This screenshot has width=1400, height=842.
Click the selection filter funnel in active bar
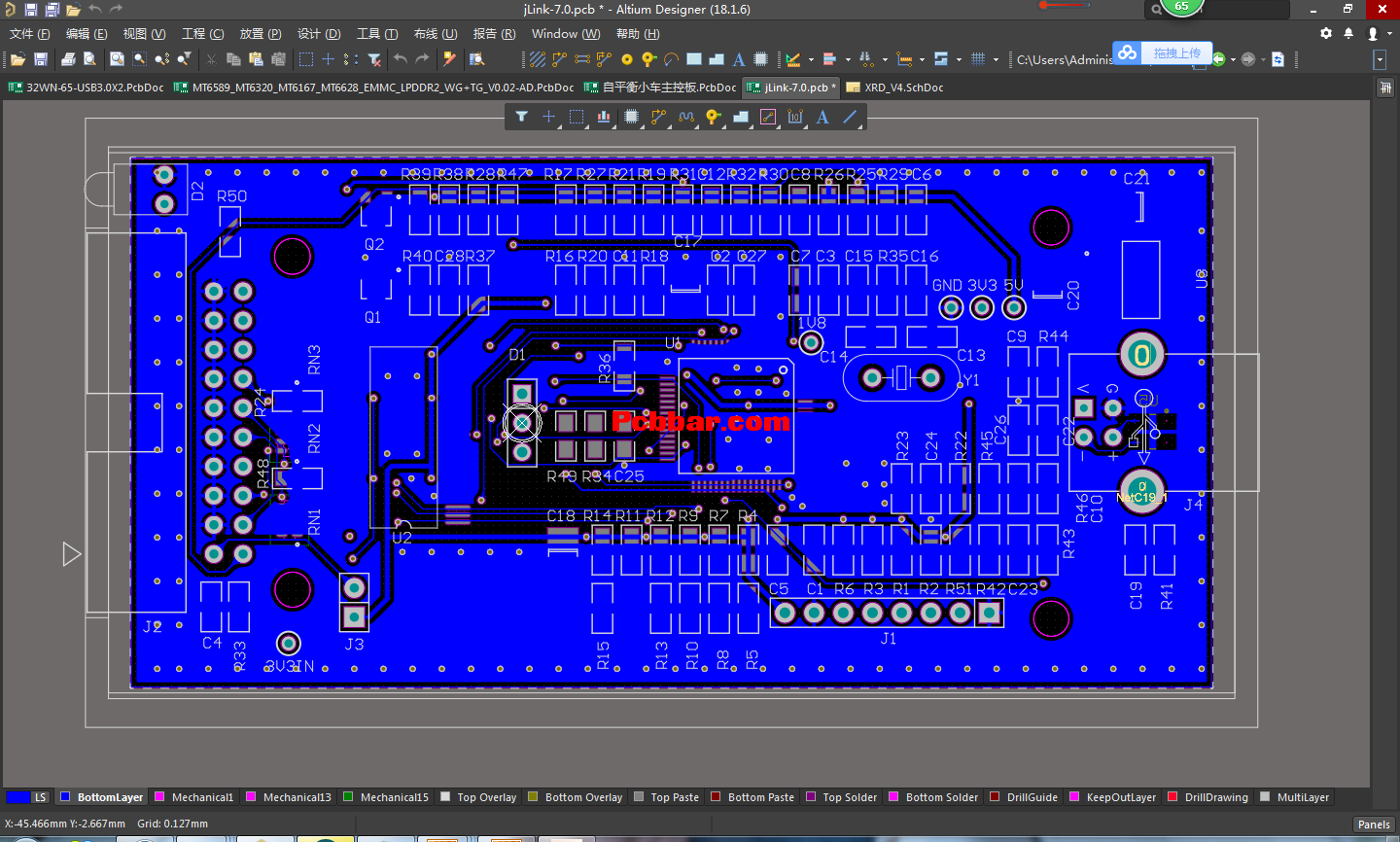coord(522,117)
